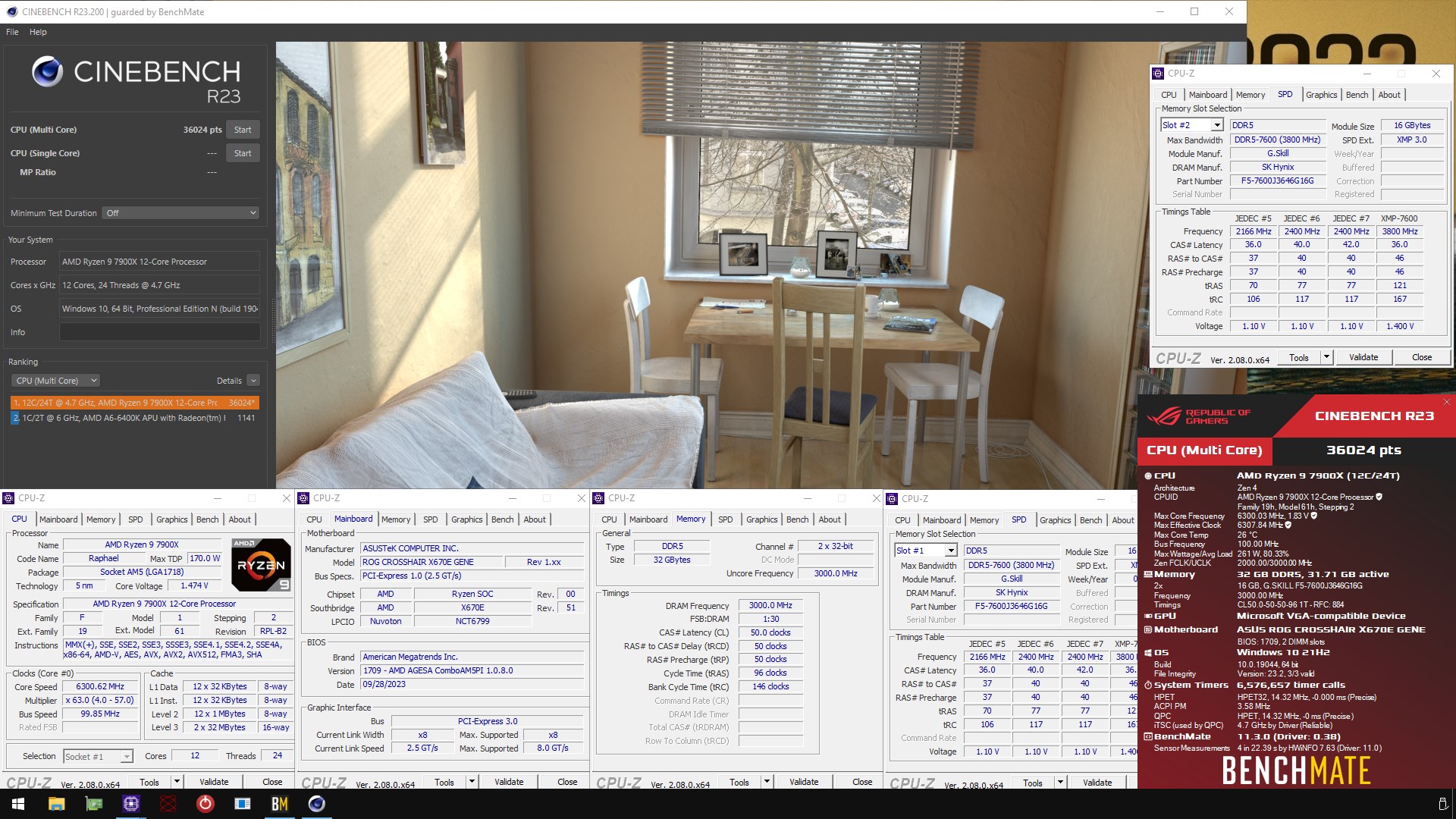Switch to Cinebench sphere taskbar icon
Screen dimensions: 1456x819
tap(316, 804)
